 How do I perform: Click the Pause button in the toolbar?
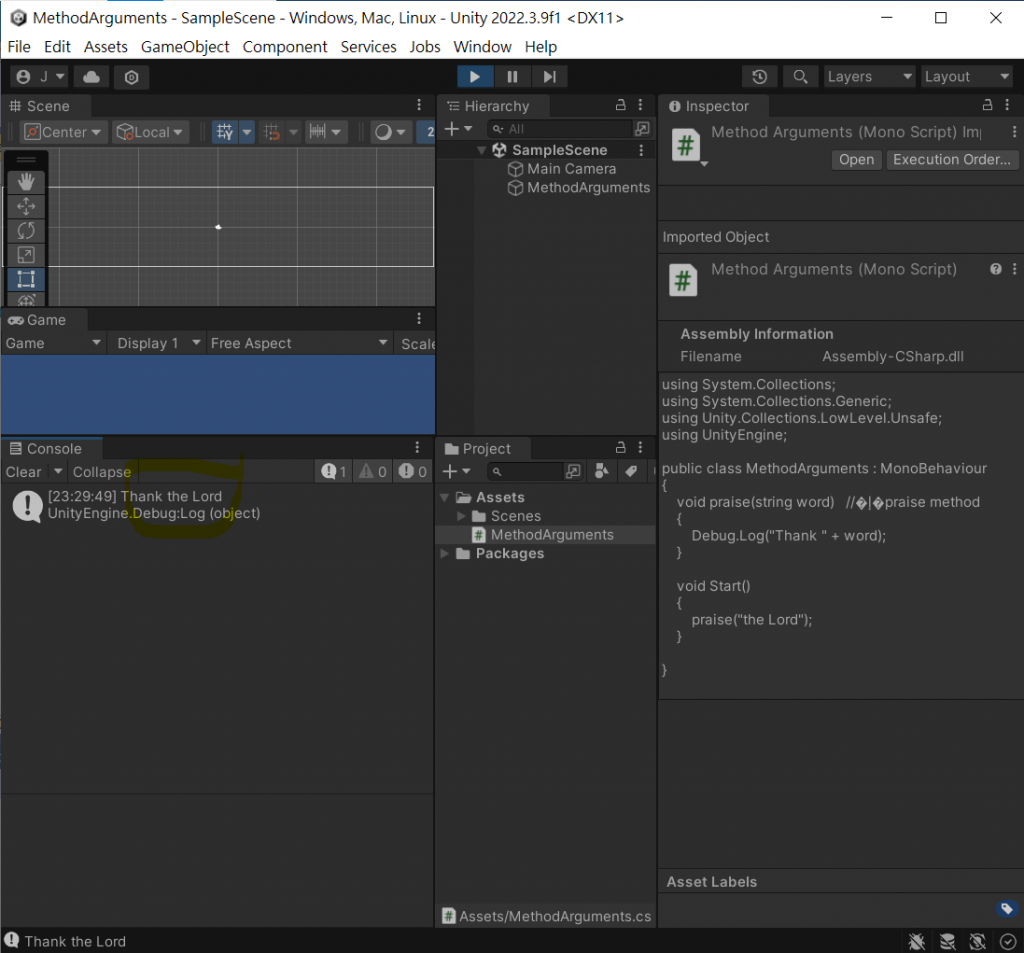click(x=512, y=76)
